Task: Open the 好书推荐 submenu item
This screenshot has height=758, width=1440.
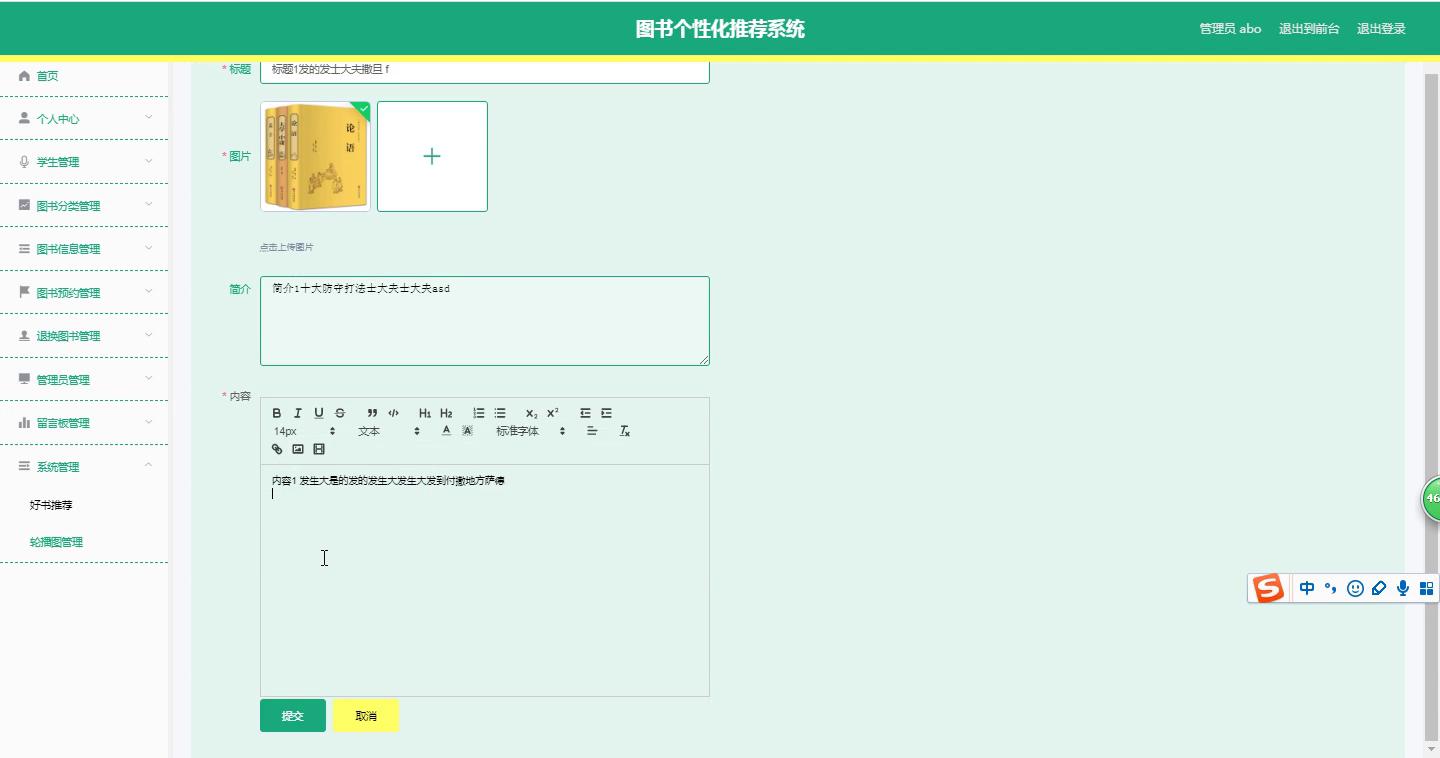Action: (x=51, y=505)
